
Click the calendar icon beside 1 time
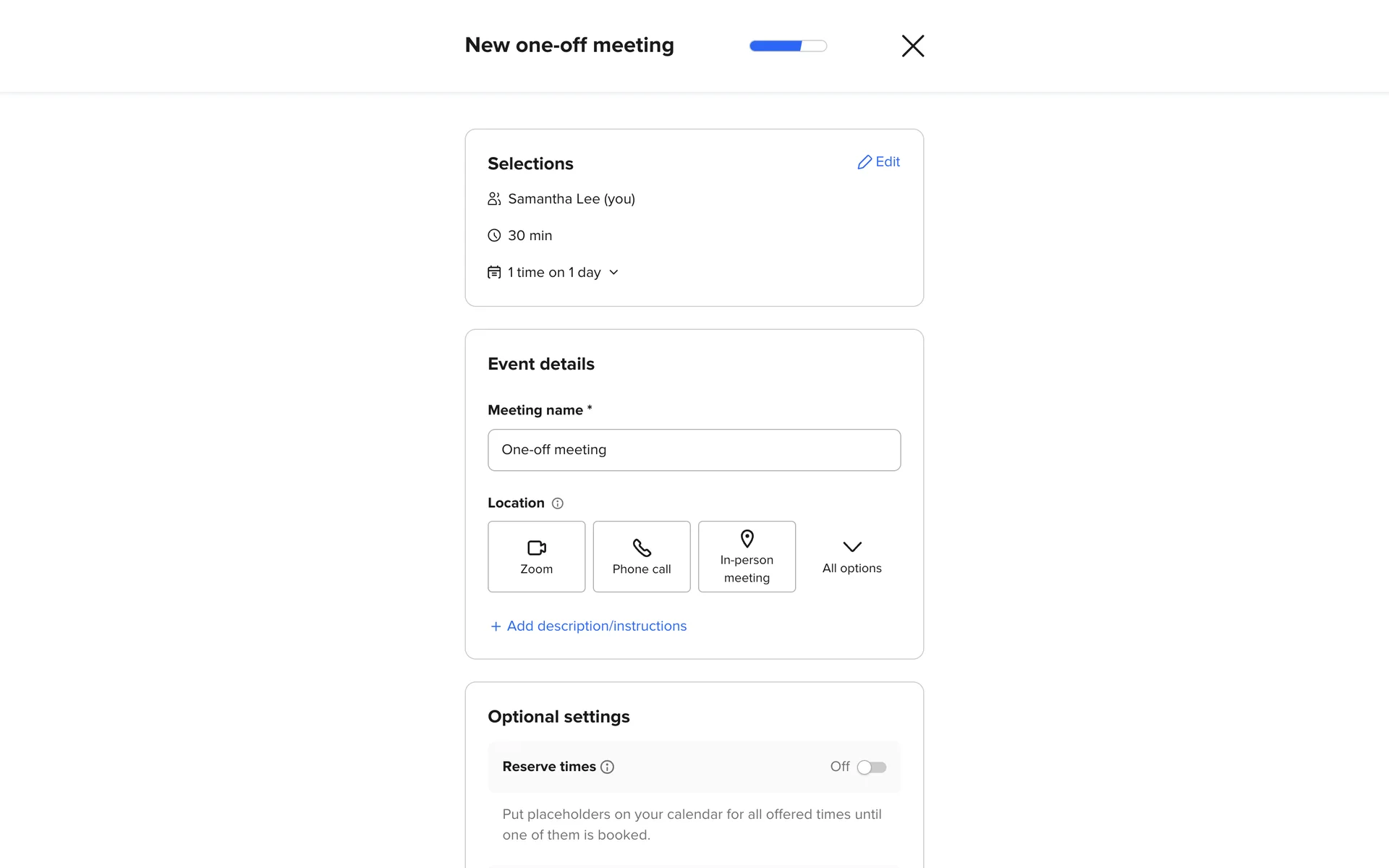tap(494, 272)
